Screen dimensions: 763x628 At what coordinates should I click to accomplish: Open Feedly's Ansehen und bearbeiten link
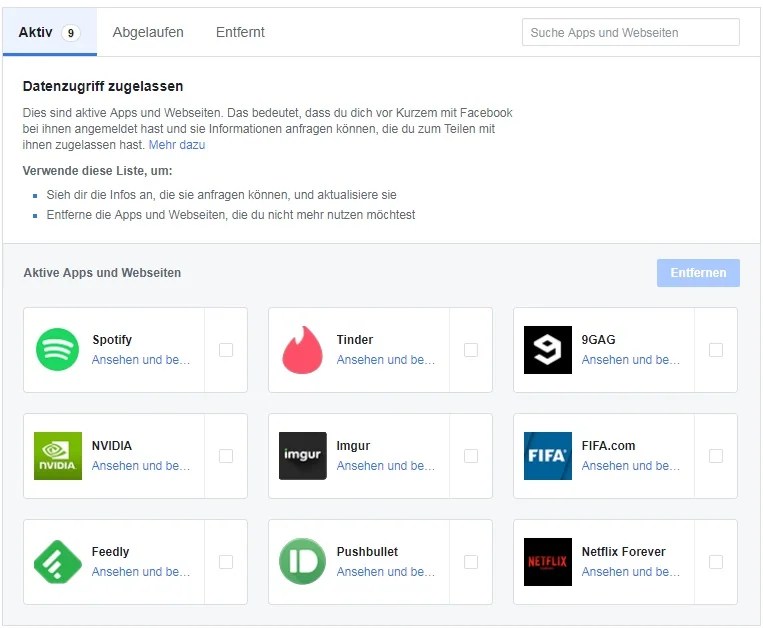click(x=141, y=572)
